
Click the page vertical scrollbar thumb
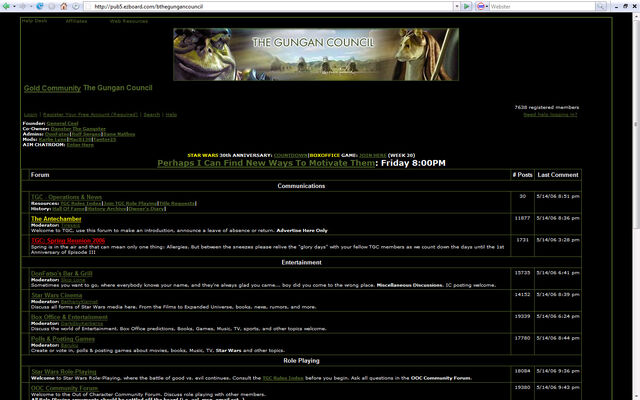pyautogui.click(x=636, y=124)
